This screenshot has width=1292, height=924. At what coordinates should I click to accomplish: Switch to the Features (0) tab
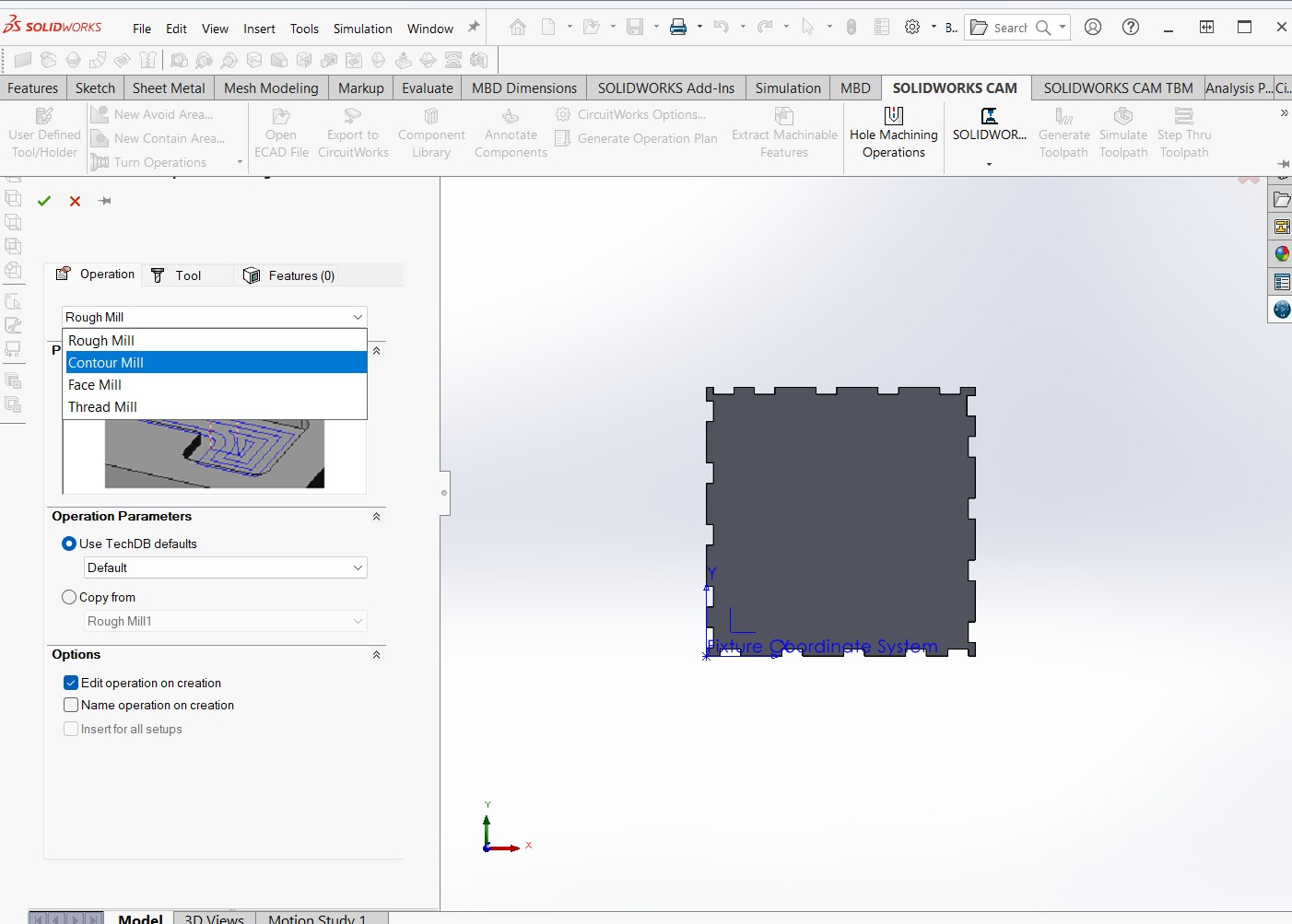(289, 275)
